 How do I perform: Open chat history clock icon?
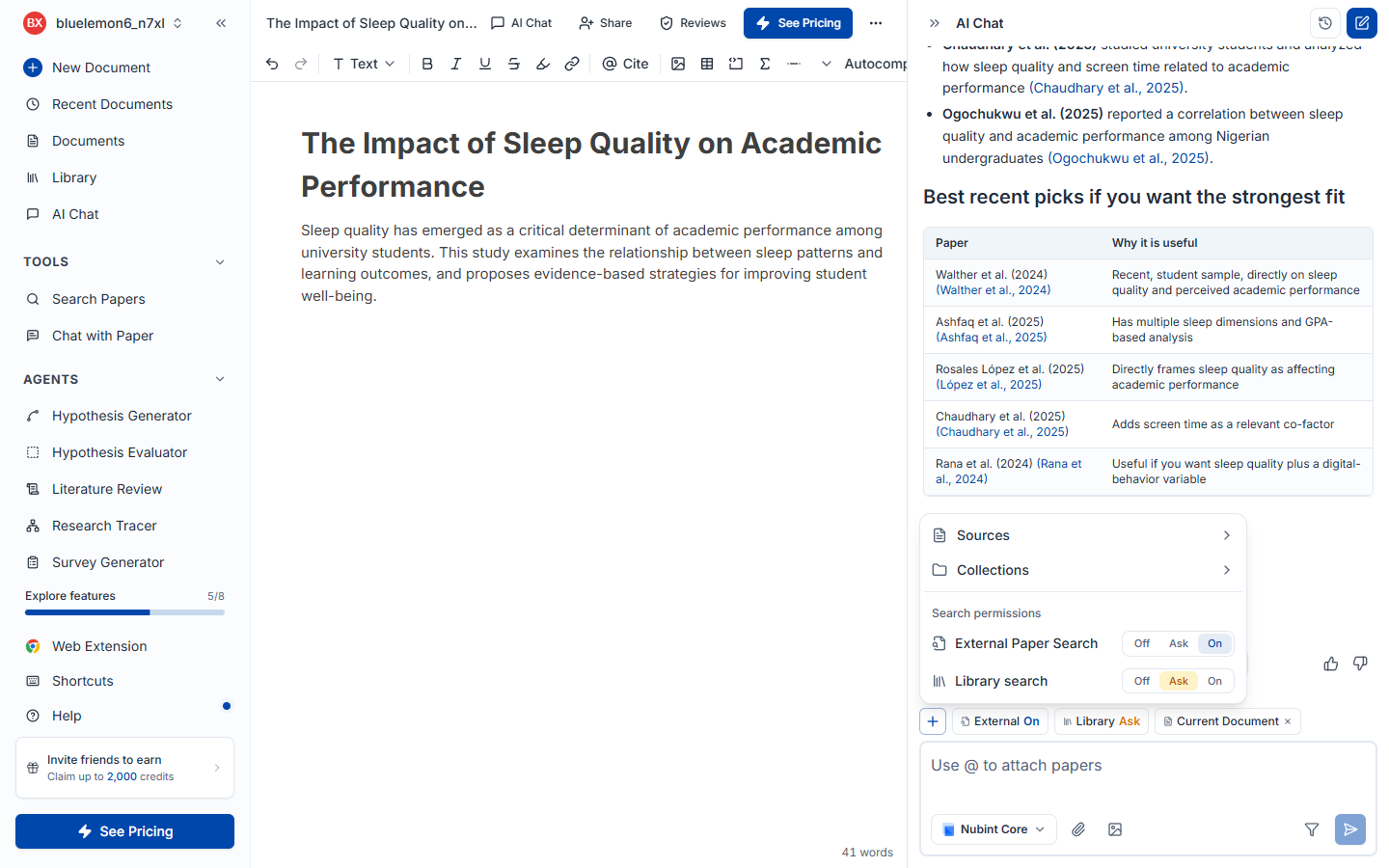[x=1325, y=23]
